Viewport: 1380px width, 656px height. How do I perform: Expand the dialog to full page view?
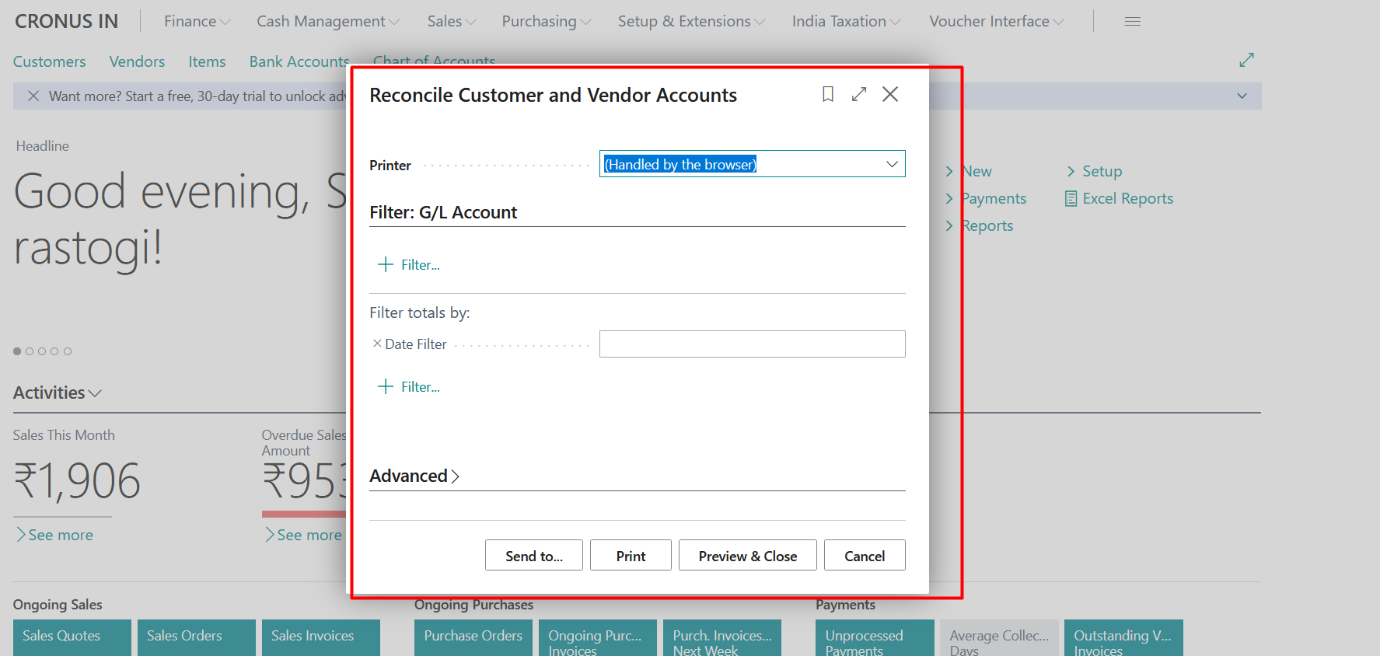click(858, 93)
